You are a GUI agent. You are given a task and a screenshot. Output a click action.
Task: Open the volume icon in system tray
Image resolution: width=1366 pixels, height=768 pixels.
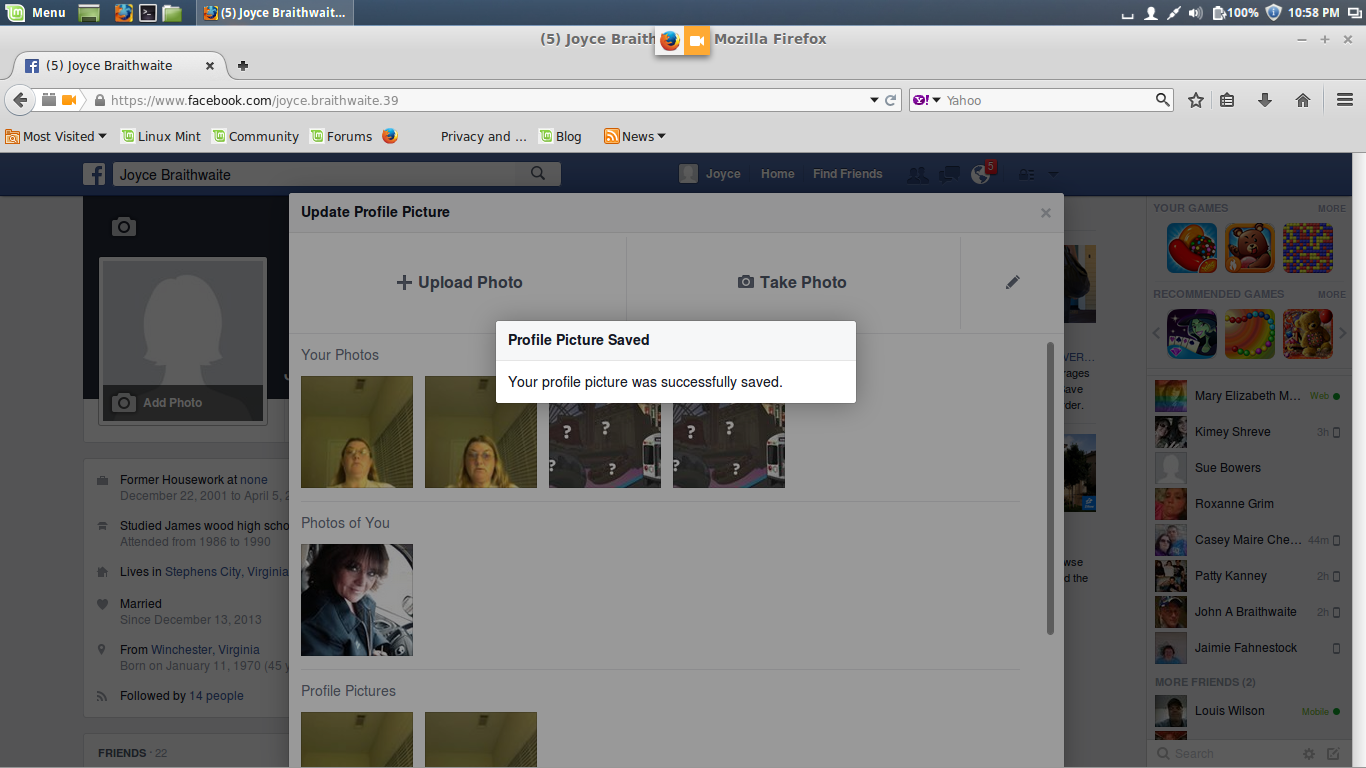1196,13
